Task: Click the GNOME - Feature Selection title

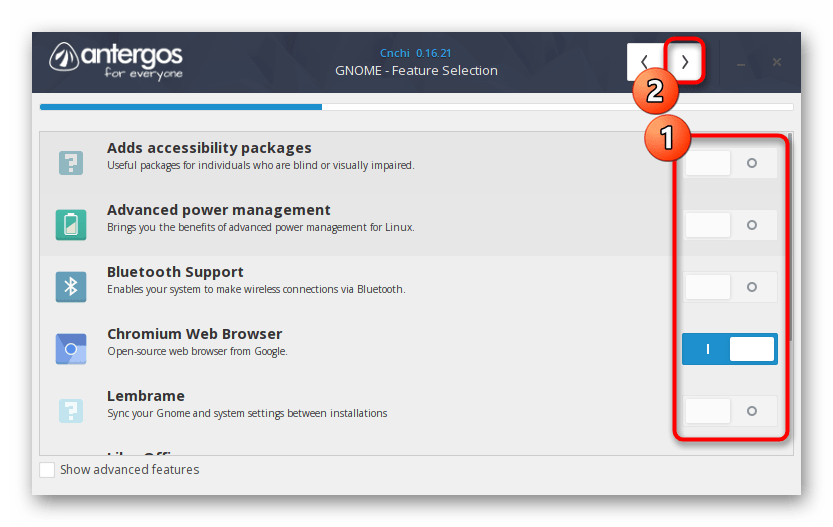Action: pyautogui.click(x=416, y=71)
